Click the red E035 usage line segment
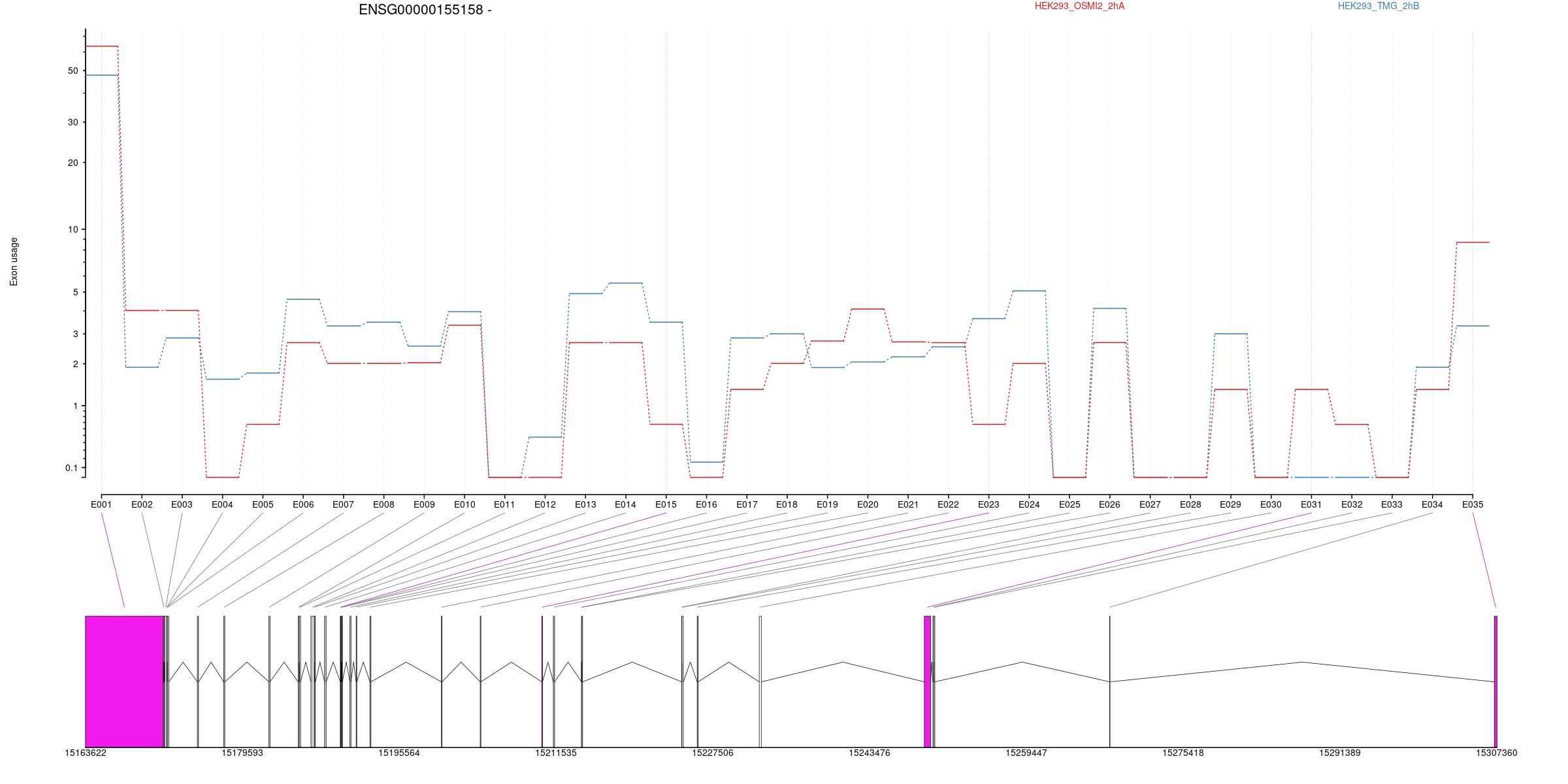The width and height of the screenshot is (1568, 784). tap(1473, 242)
